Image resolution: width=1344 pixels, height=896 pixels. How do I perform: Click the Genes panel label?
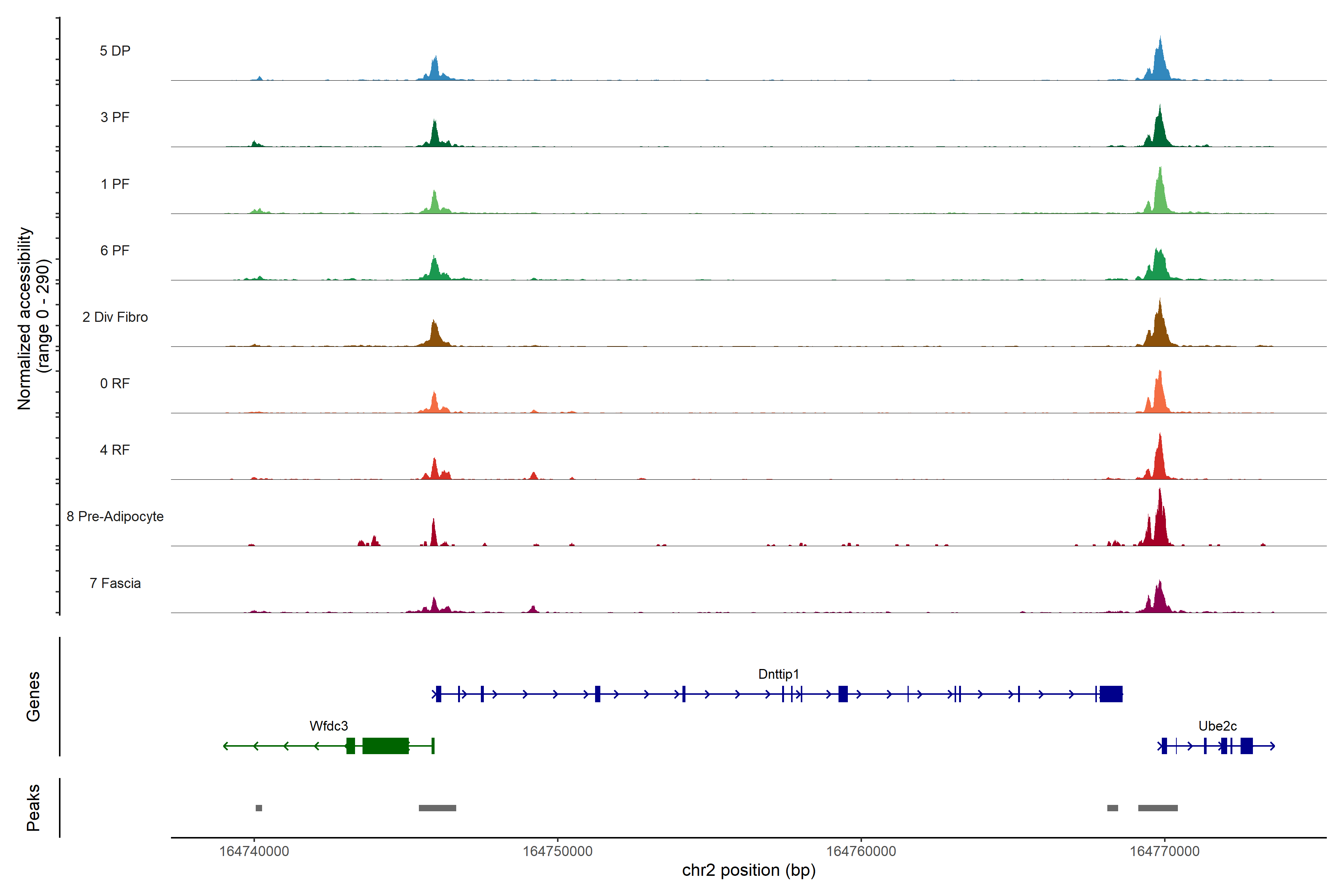tap(33, 696)
